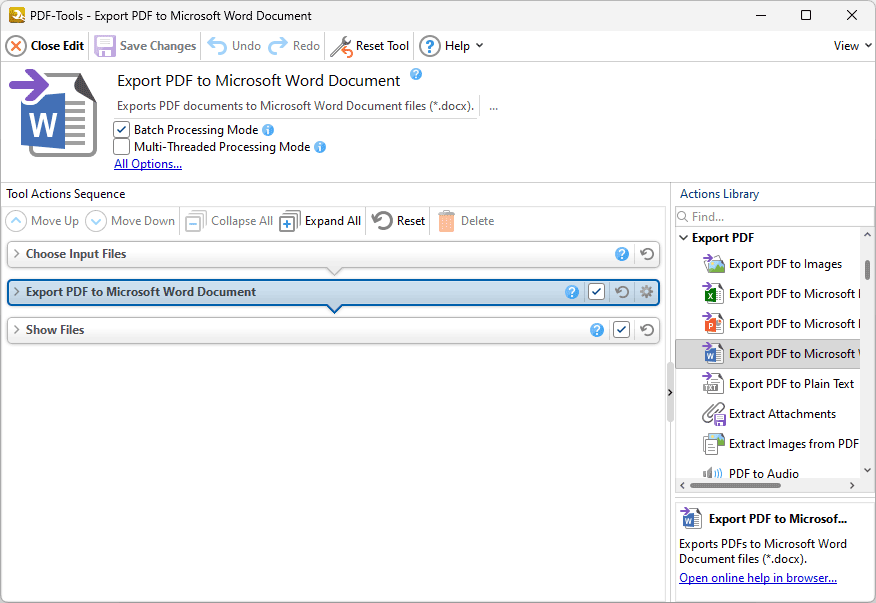Viewport: 876px width, 603px height.
Task: Reset the Show Files step
Action: pos(647,330)
